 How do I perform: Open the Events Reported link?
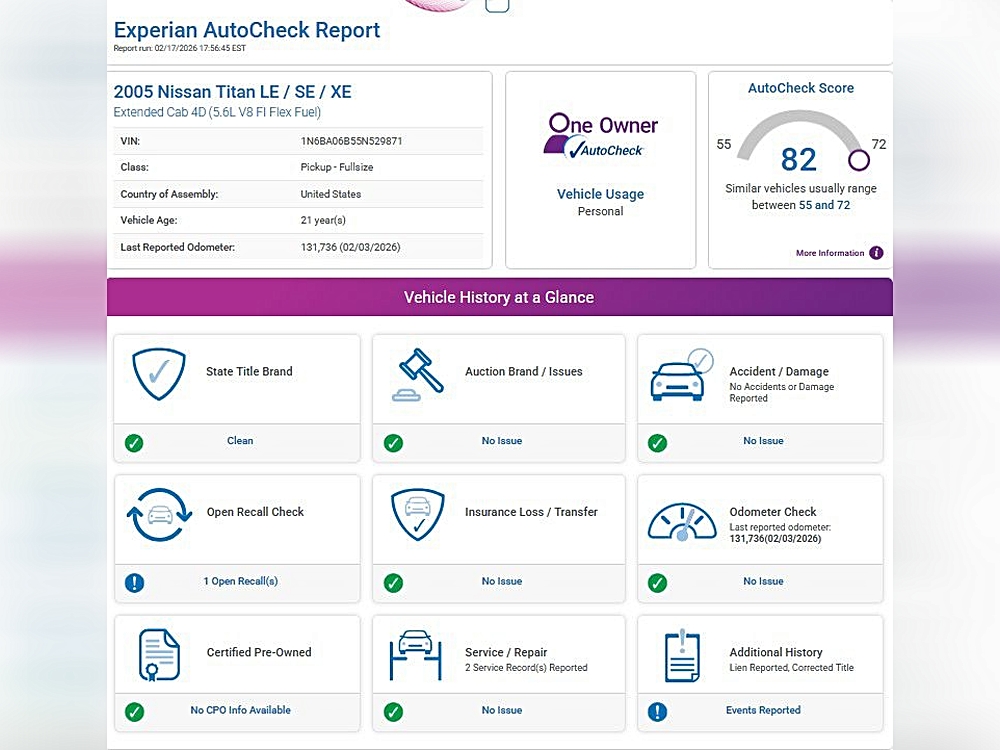(x=763, y=710)
